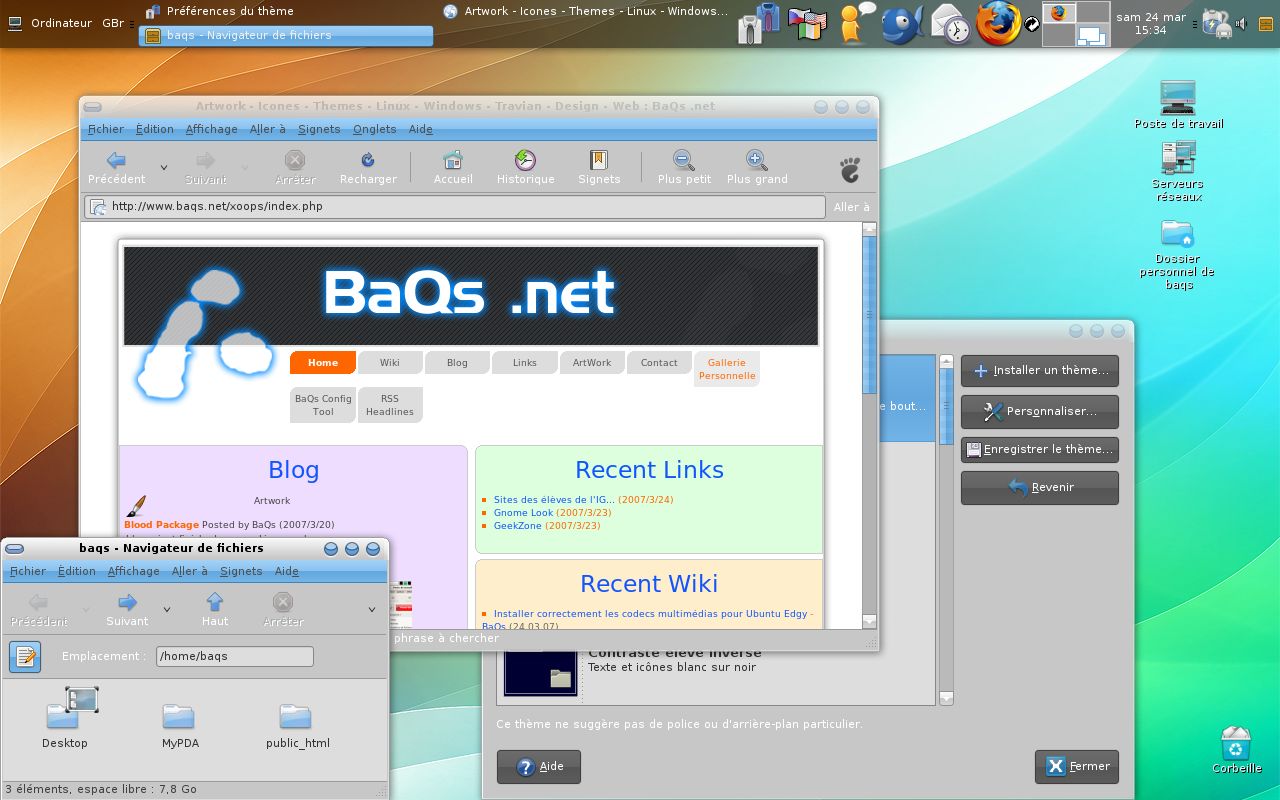Toggle the location edit pencil button
Screen dimensions: 1280x800
(25, 657)
